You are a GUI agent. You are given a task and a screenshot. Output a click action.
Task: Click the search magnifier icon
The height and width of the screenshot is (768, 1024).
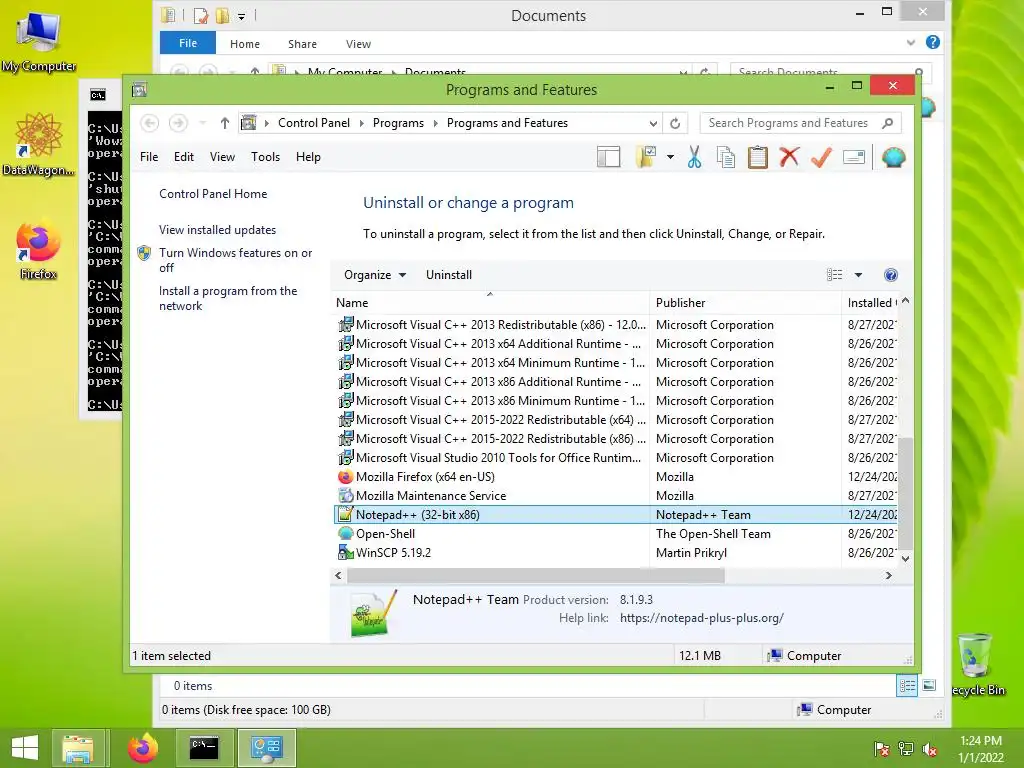click(x=888, y=123)
